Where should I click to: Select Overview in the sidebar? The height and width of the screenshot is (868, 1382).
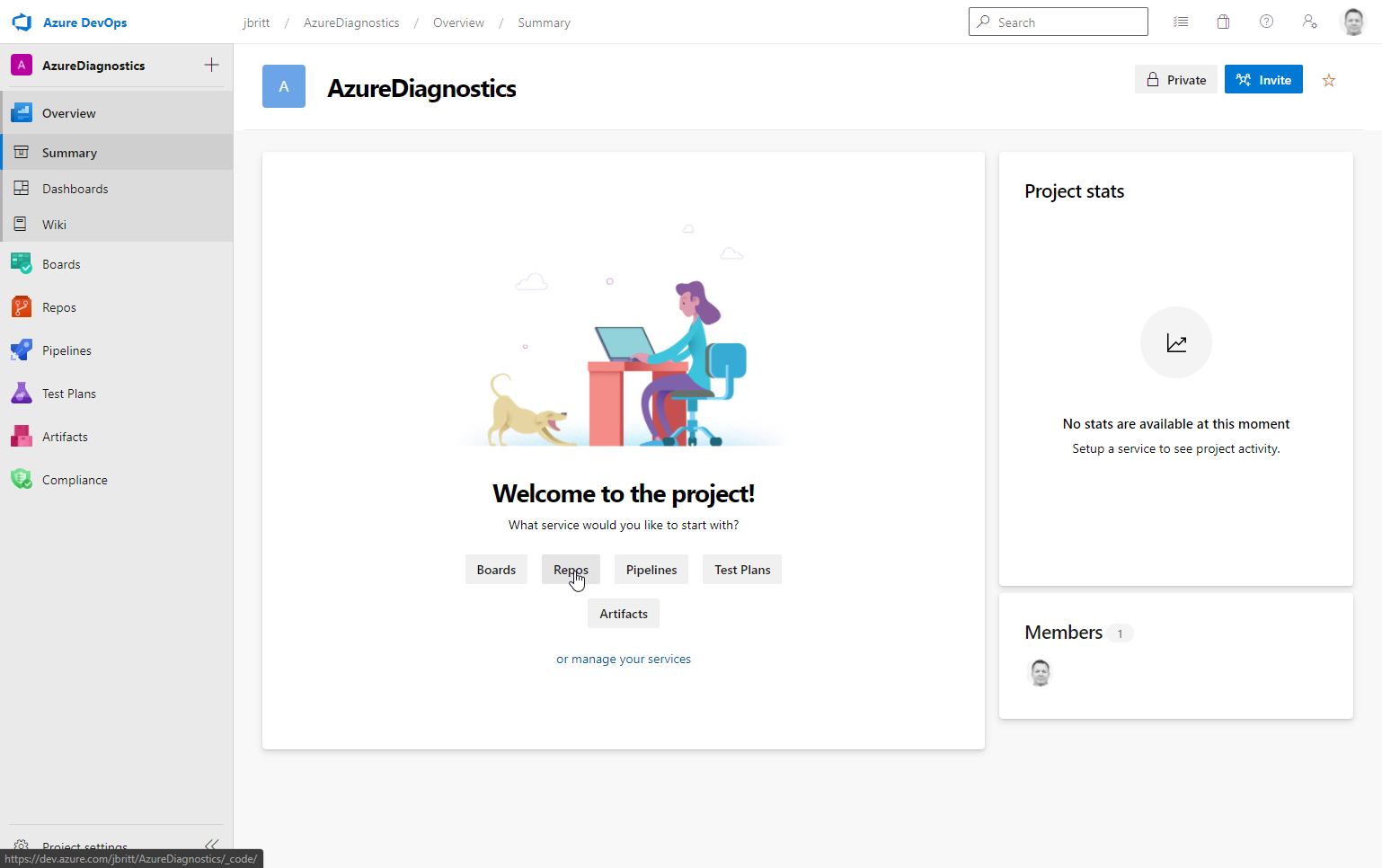point(117,113)
